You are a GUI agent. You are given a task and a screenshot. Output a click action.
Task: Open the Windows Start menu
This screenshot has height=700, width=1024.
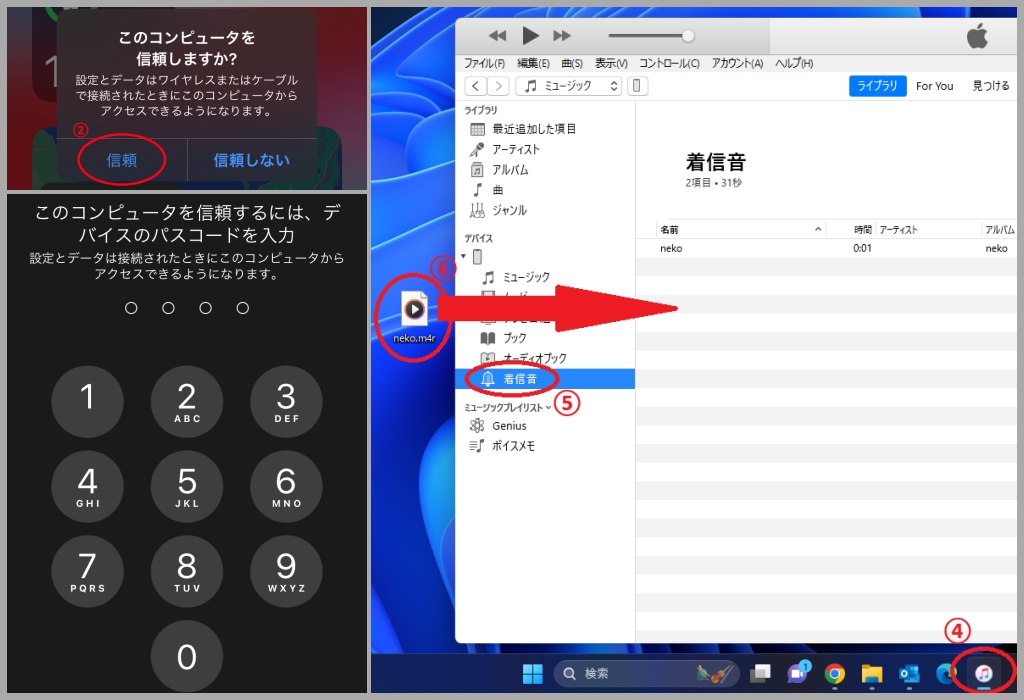[x=533, y=673]
